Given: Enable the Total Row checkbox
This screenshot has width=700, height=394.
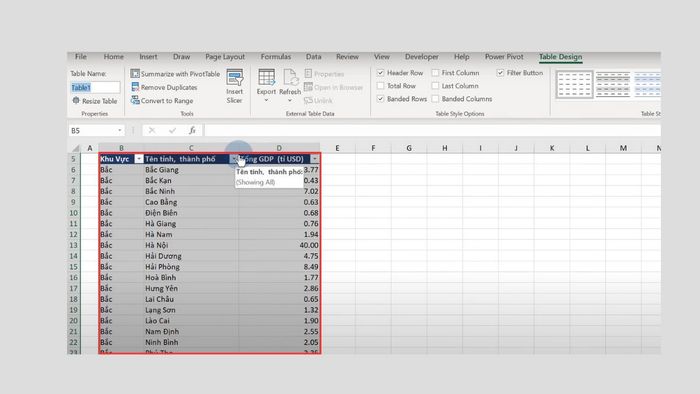Looking at the screenshot, I should [380, 86].
